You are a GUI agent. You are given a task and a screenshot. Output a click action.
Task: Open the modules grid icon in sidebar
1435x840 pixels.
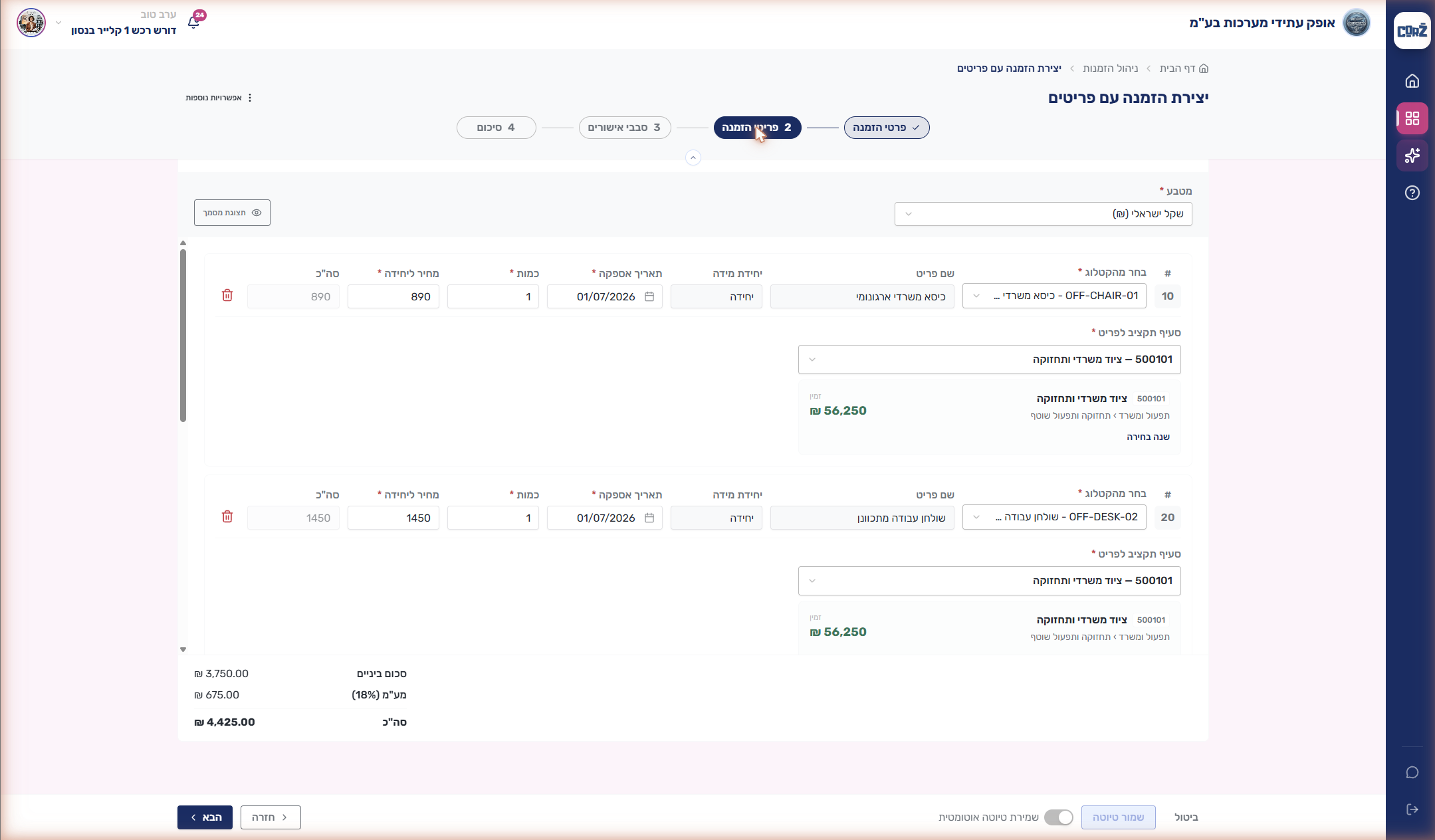tap(1412, 118)
